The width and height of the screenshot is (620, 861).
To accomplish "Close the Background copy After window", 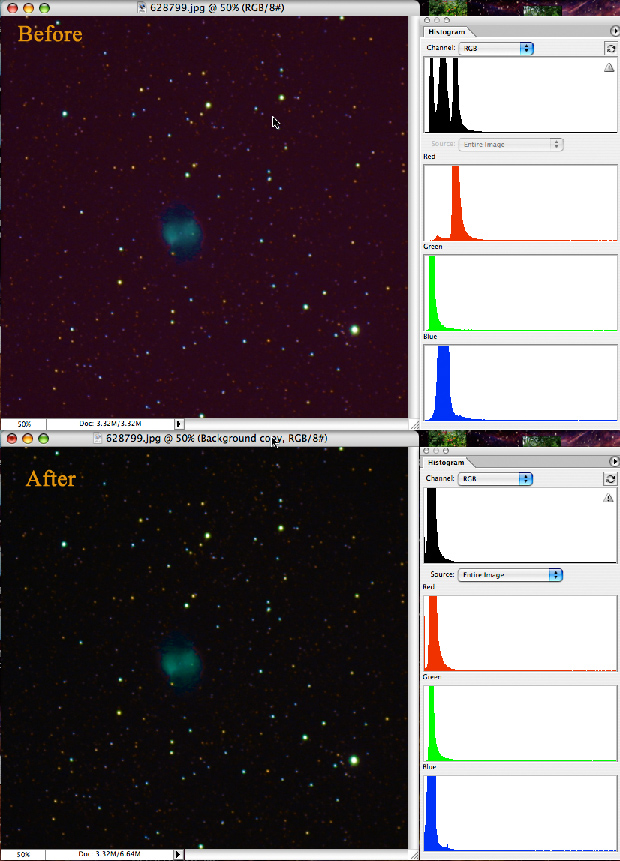I will tap(12, 438).
